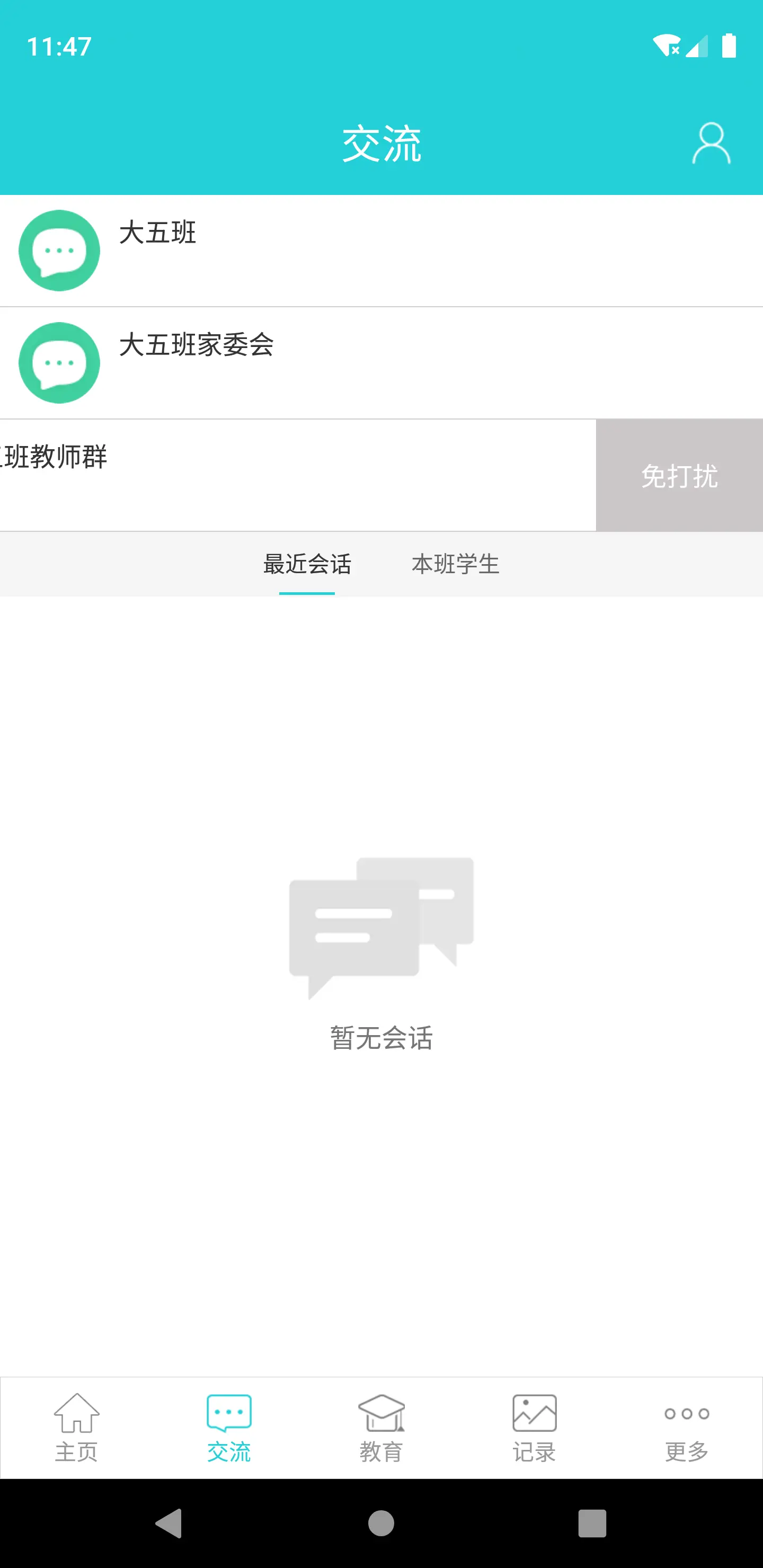
Task: Tap the 交流 page title
Action: tap(382, 144)
